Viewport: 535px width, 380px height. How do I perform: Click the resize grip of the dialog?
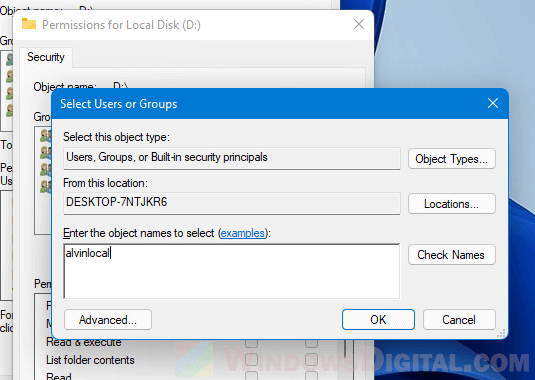point(501,333)
